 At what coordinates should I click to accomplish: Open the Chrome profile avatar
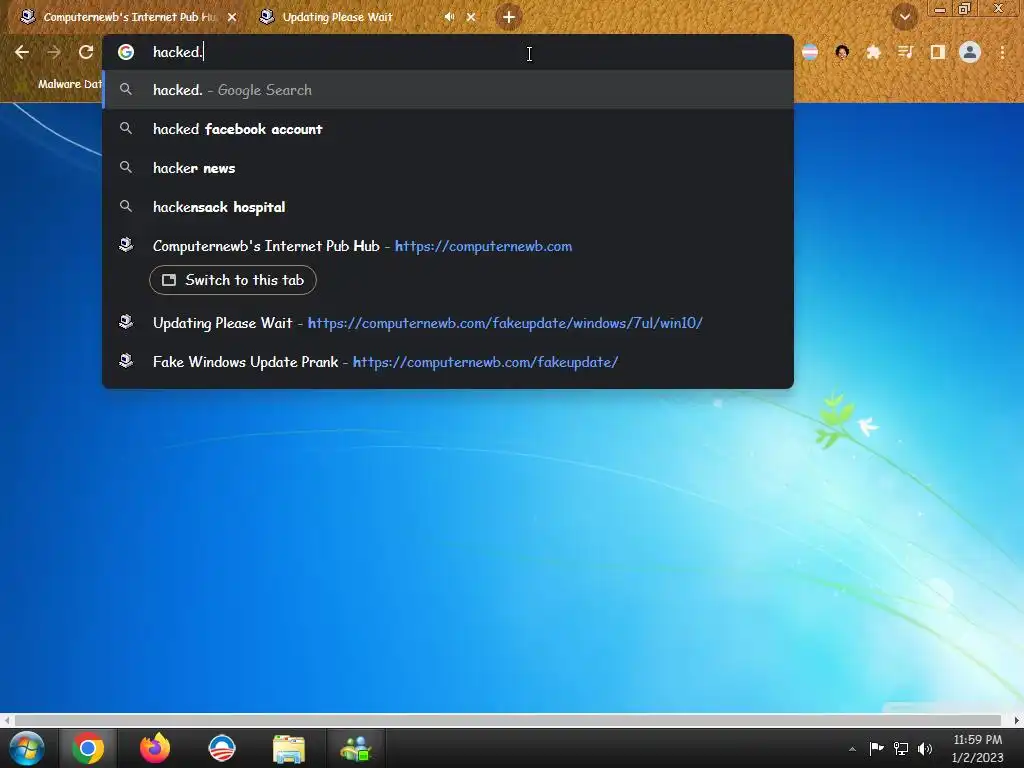coord(970,52)
